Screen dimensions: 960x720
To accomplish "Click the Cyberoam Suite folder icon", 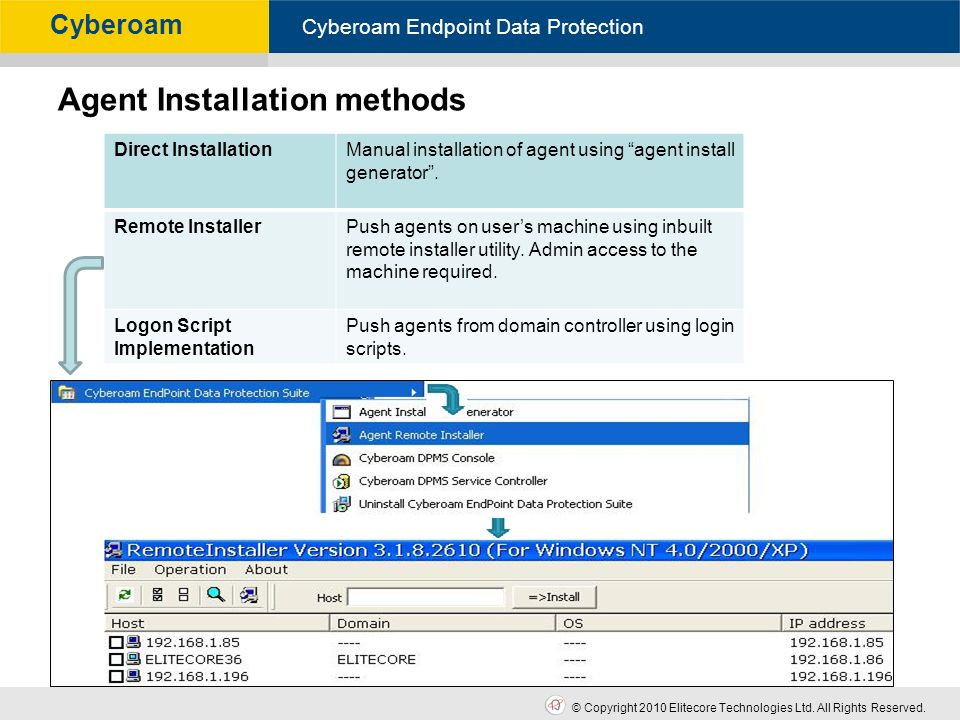I will (x=67, y=393).
